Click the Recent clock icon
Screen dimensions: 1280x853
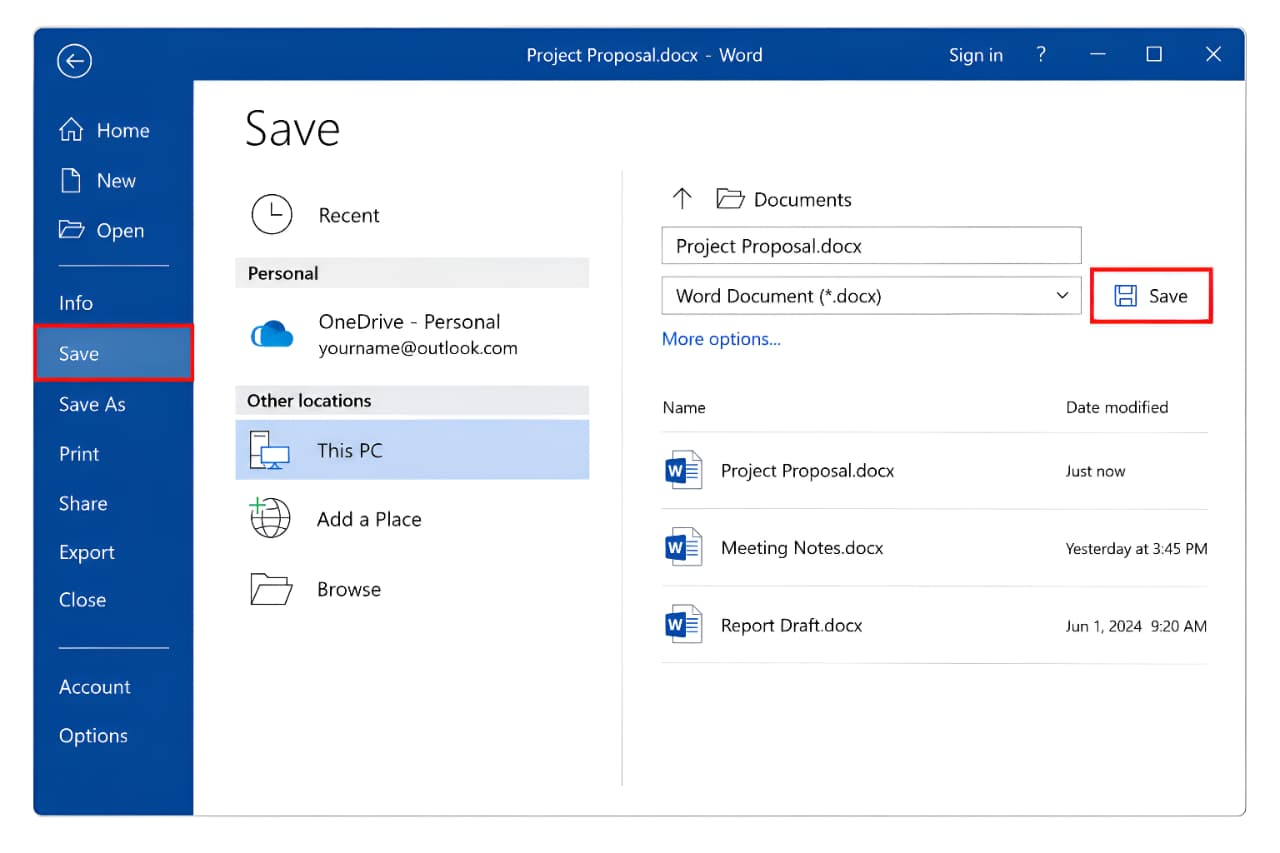click(271, 214)
